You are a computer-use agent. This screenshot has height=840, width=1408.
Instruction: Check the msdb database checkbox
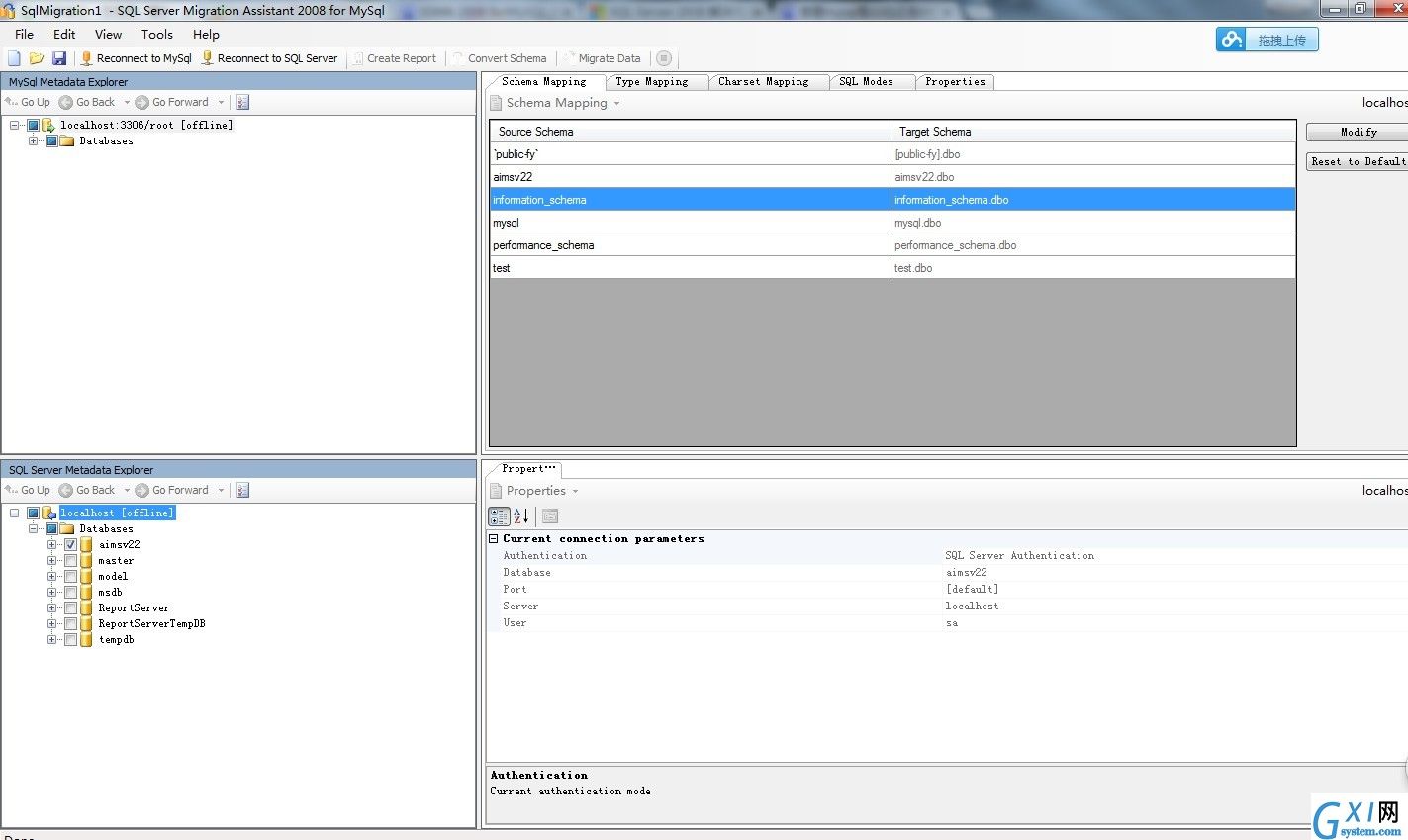pos(71,593)
